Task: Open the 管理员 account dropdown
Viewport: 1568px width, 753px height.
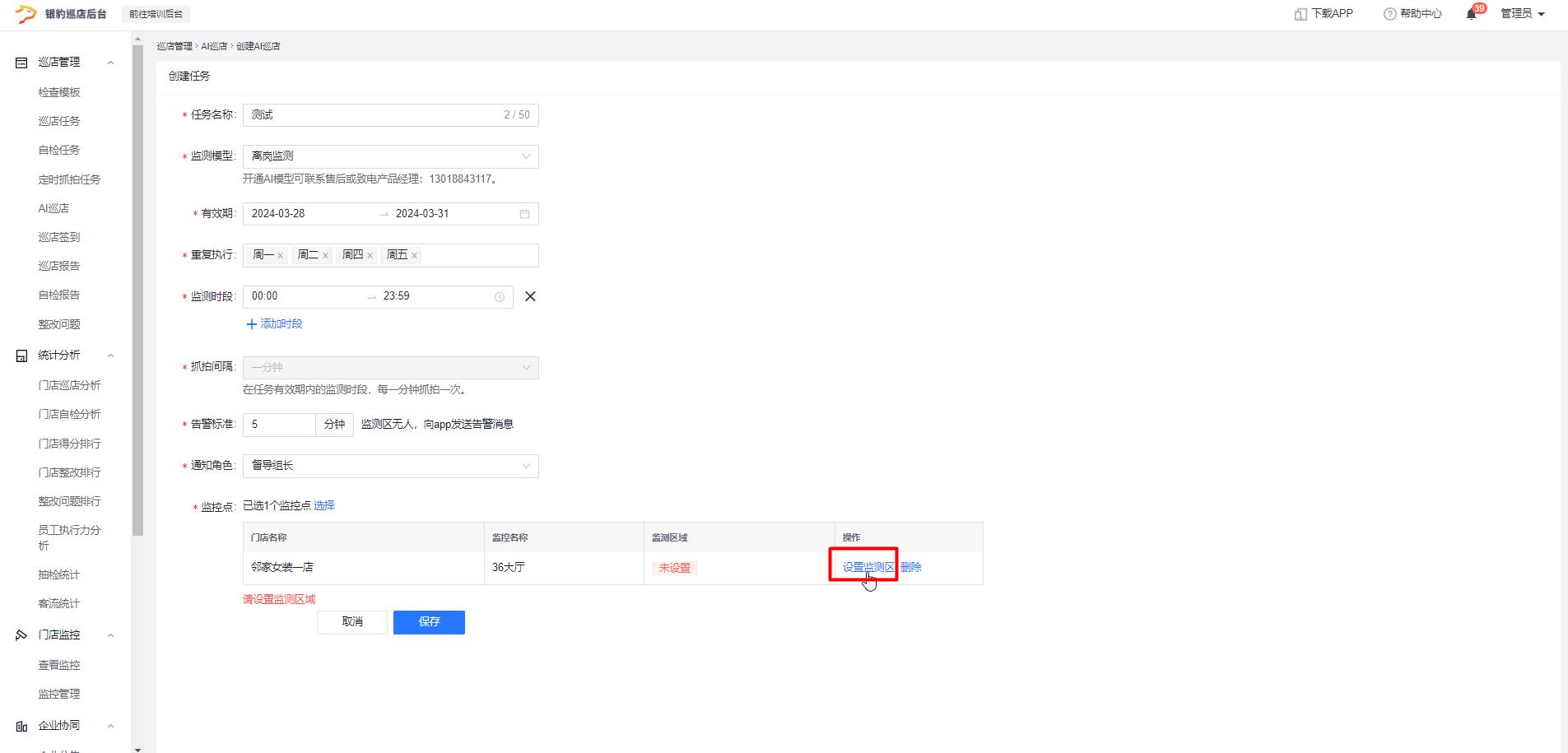Action: 1522,14
